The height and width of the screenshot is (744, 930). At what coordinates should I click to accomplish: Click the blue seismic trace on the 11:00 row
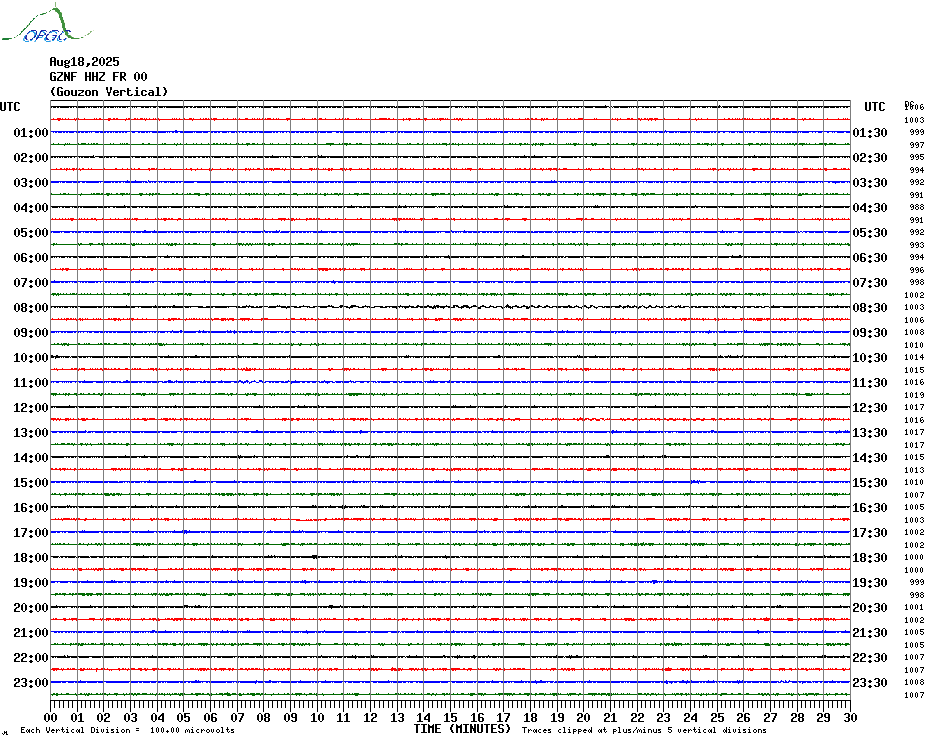pos(451,382)
